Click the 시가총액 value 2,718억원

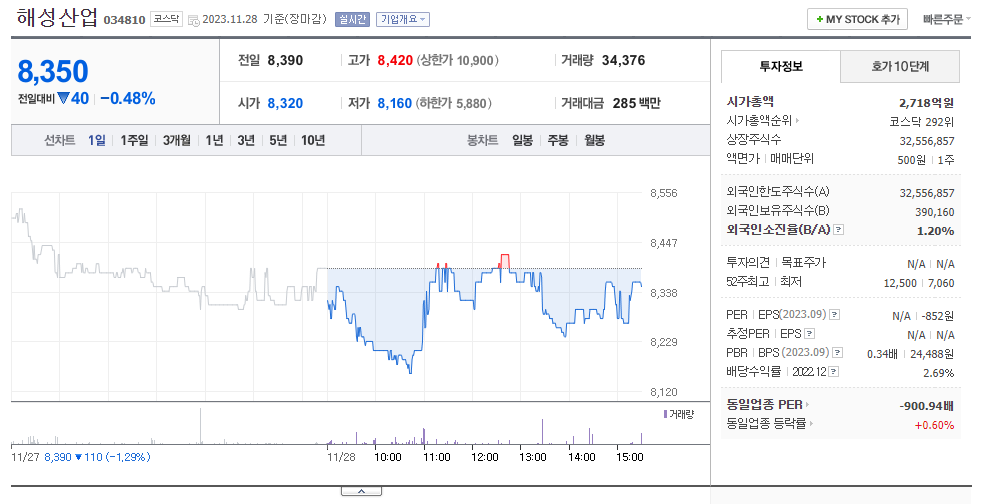coord(926,103)
